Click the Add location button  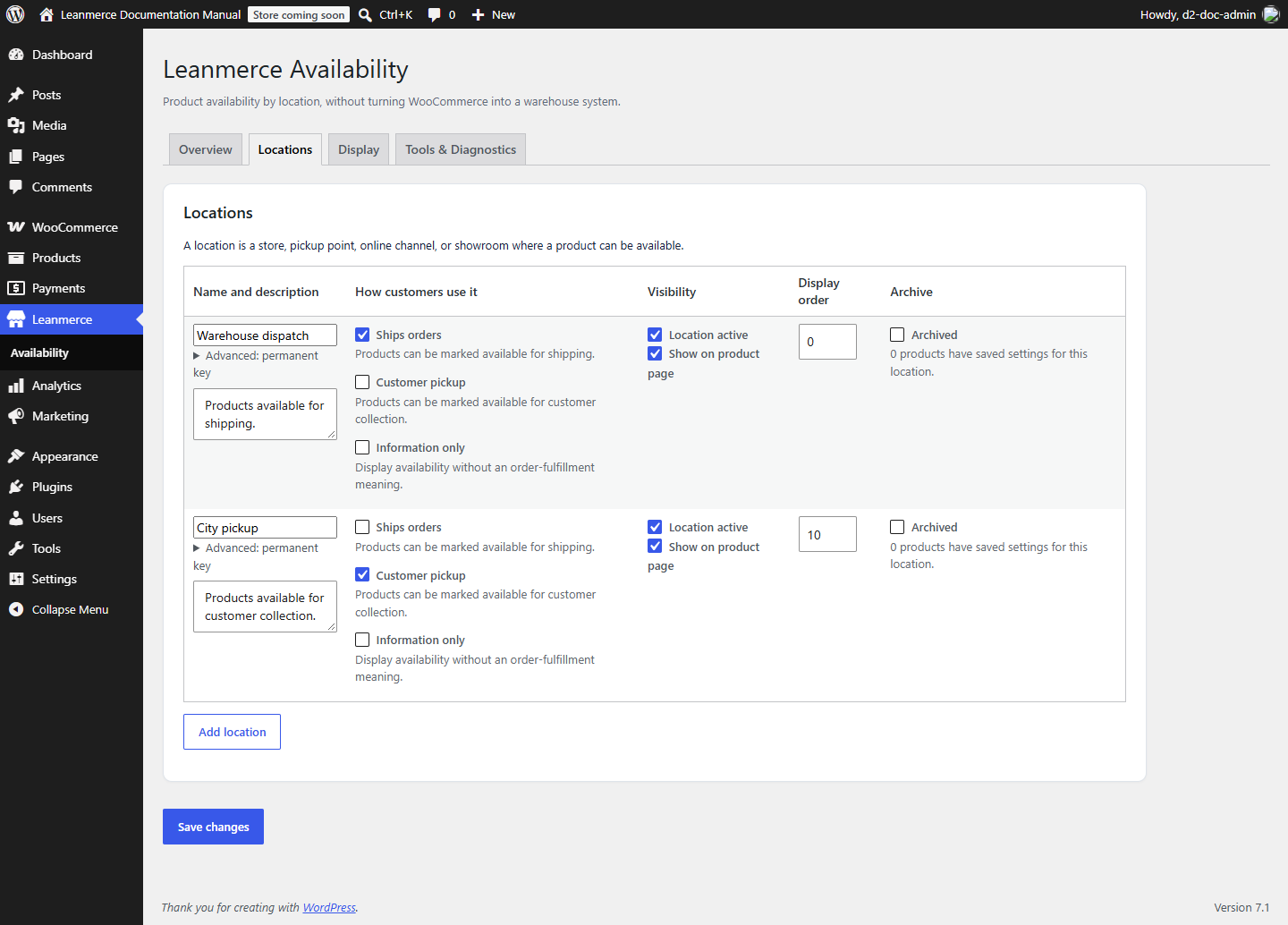pos(233,732)
